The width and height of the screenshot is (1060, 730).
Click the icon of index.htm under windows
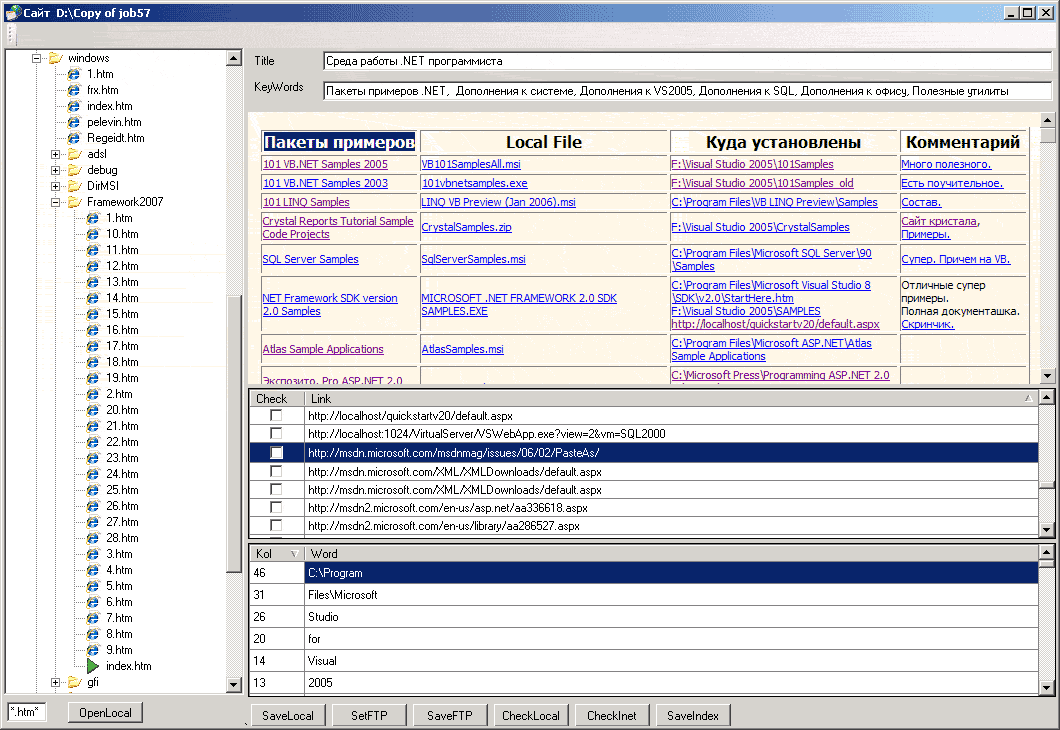point(74,106)
